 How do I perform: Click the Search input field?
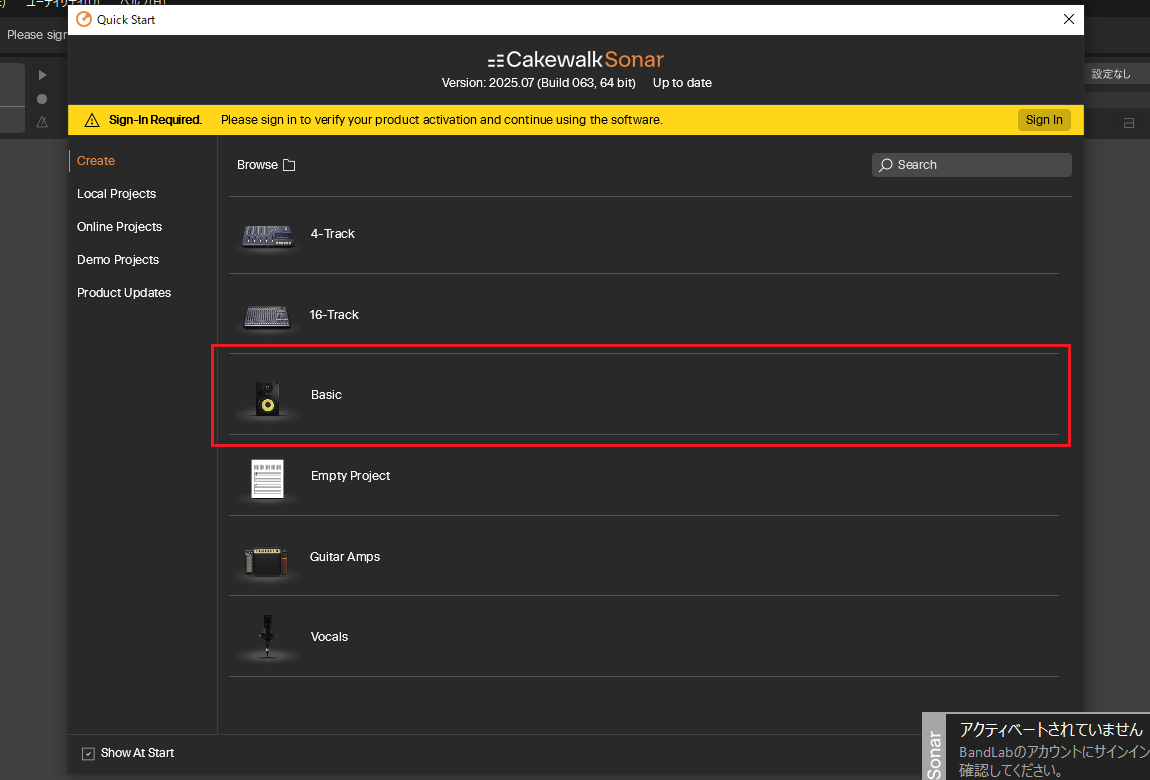point(971,165)
